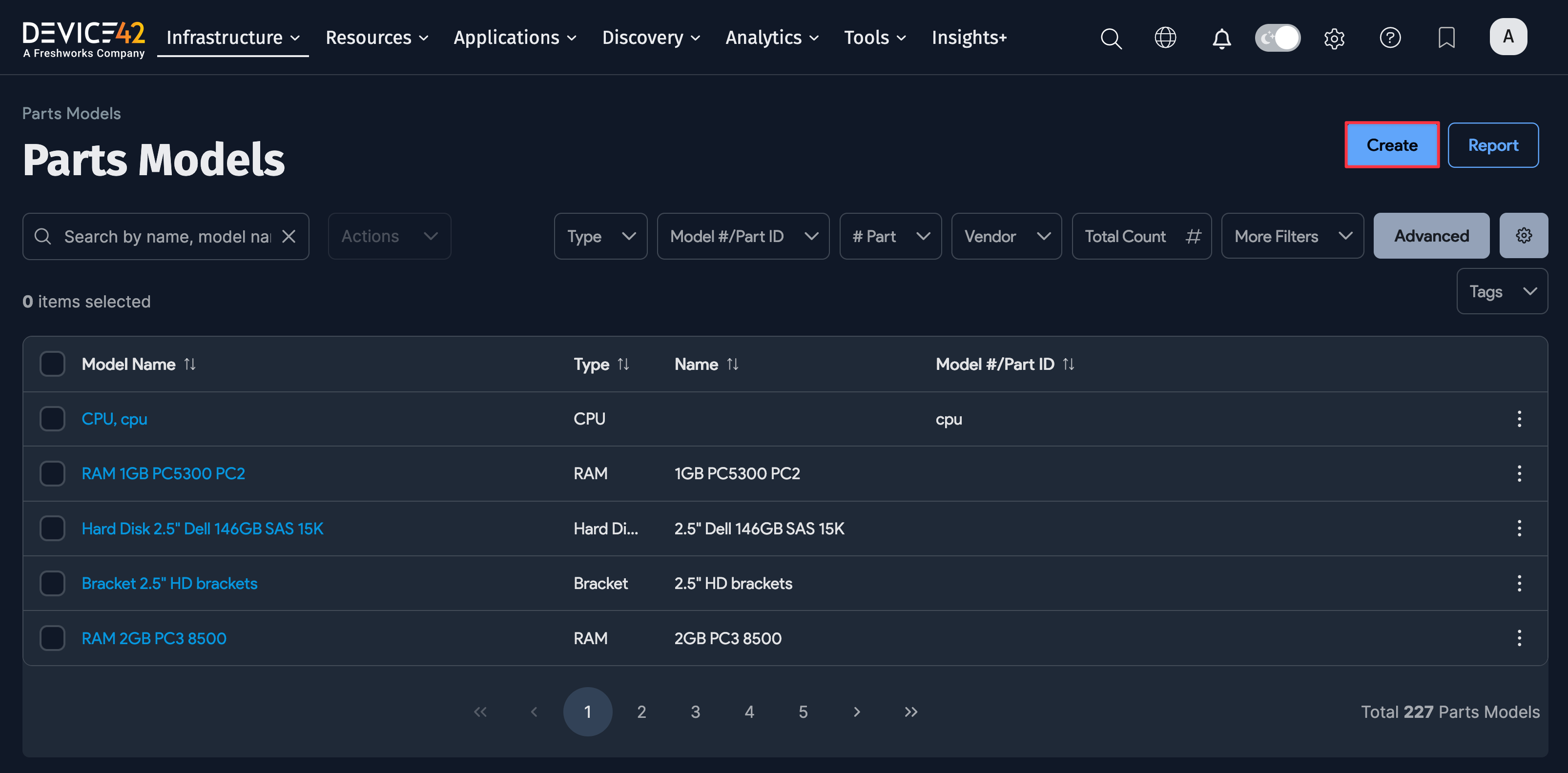Click the Create button
The height and width of the screenshot is (773, 1568).
point(1391,145)
